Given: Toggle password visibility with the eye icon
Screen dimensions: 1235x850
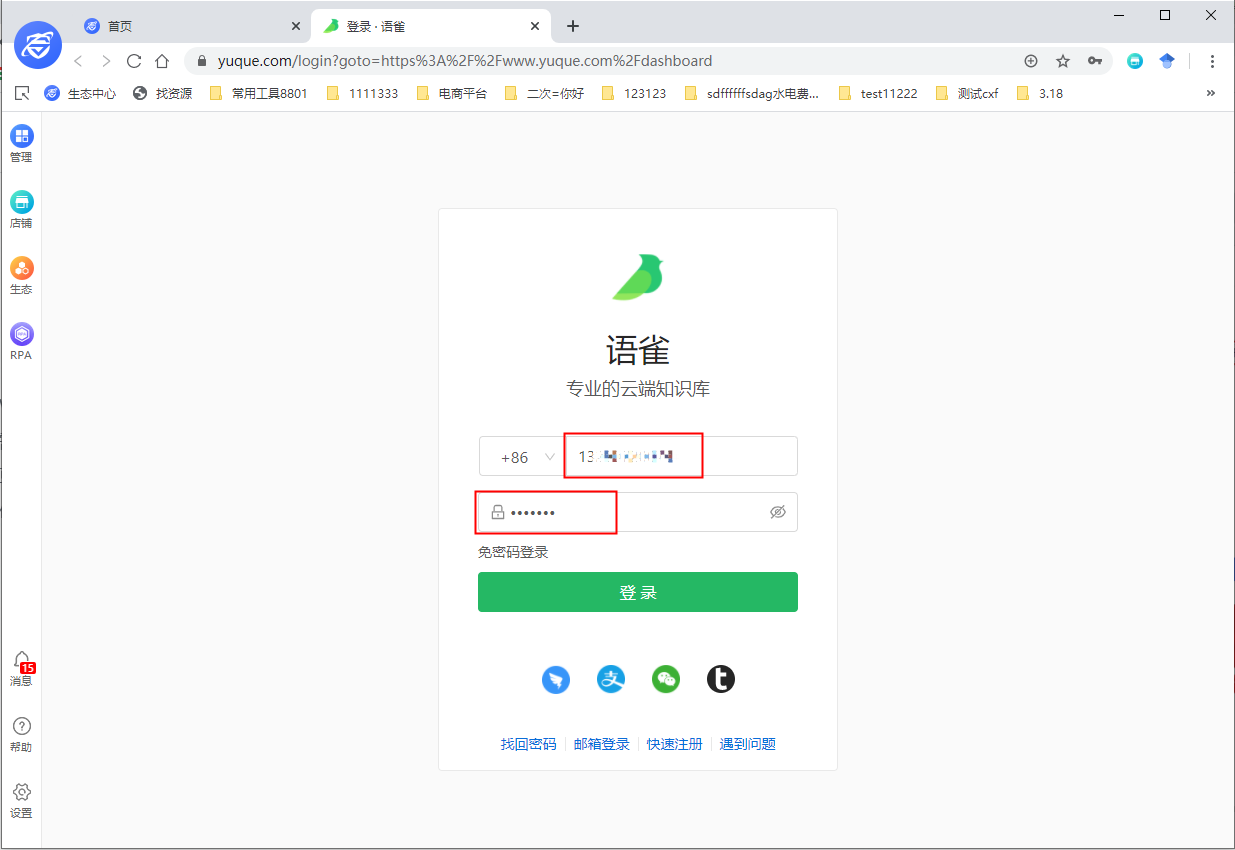Looking at the screenshot, I should tap(778, 511).
